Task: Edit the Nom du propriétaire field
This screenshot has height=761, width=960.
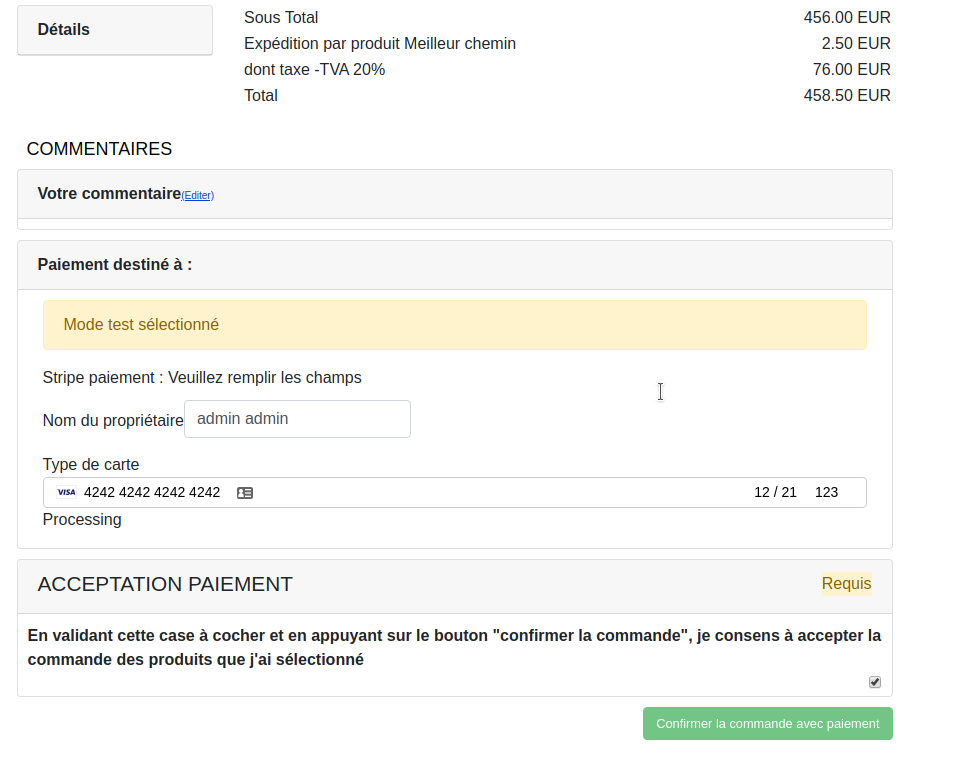Action: (298, 419)
